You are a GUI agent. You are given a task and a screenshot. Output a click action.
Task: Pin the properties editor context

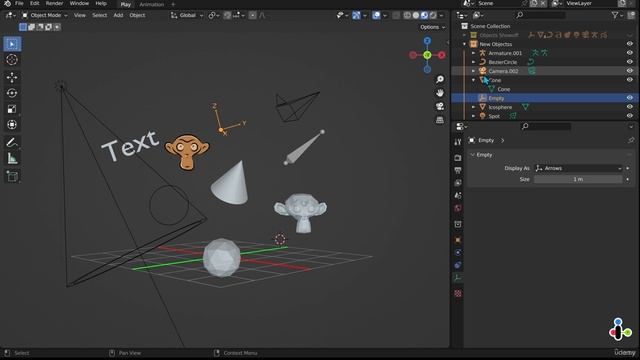click(x=631, y=140)
